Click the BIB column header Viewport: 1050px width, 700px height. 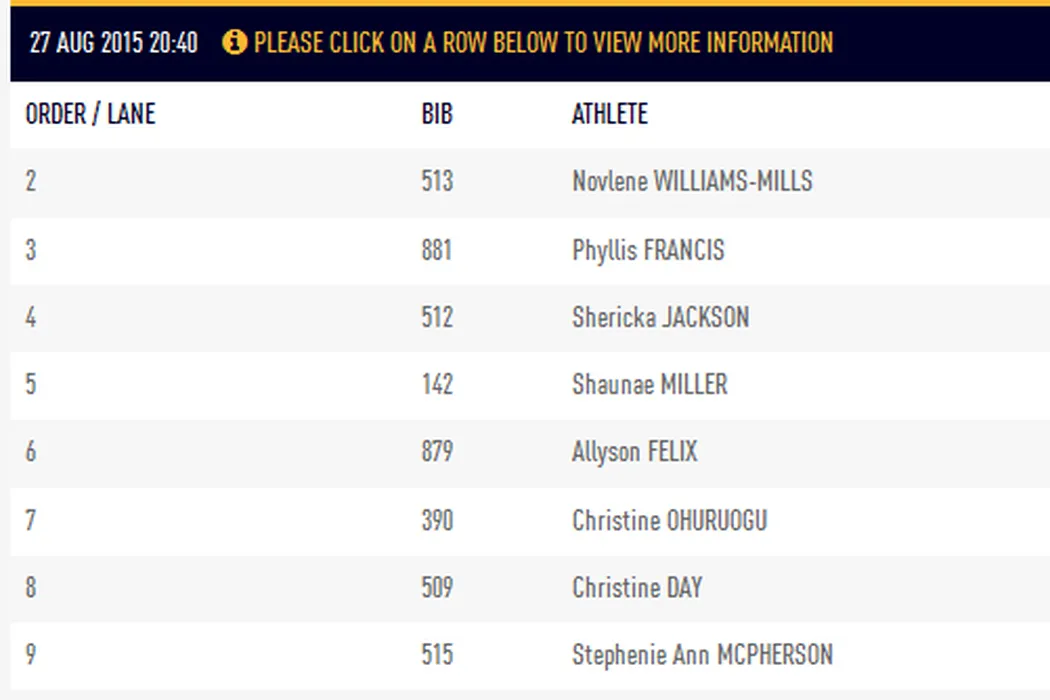point(437,114)
